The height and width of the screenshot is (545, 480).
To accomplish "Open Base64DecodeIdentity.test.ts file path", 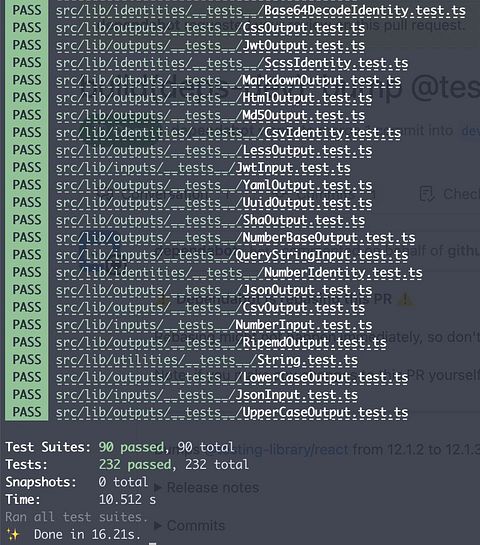I will [261, 11].
